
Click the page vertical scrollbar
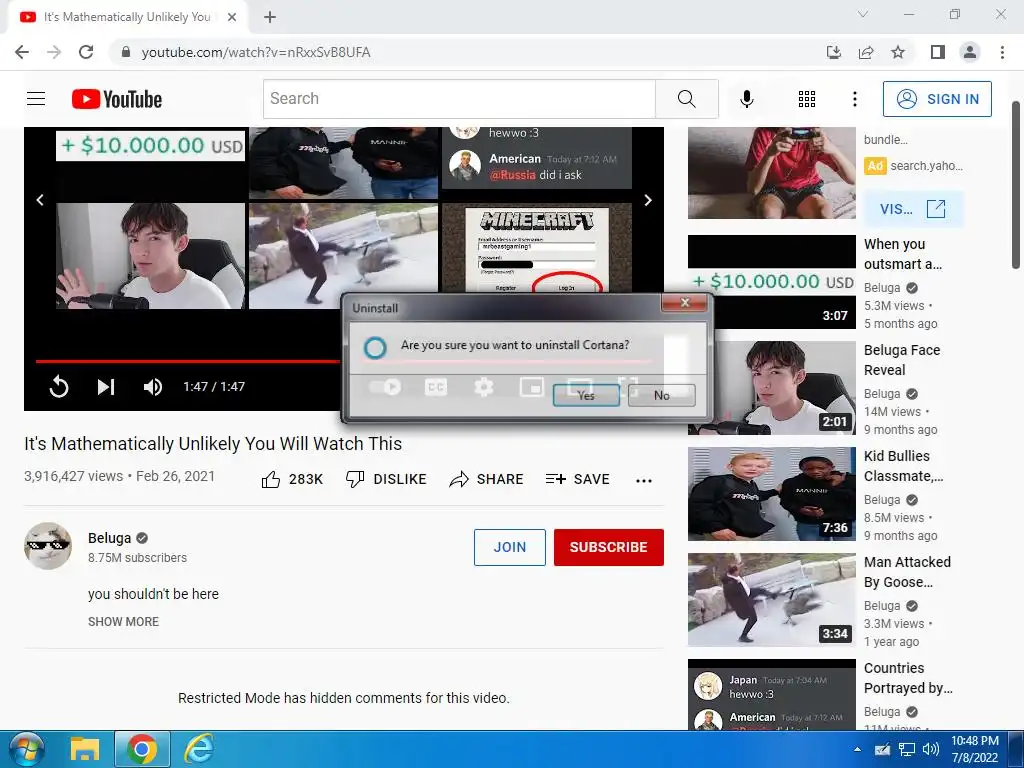pos(1016,185)
